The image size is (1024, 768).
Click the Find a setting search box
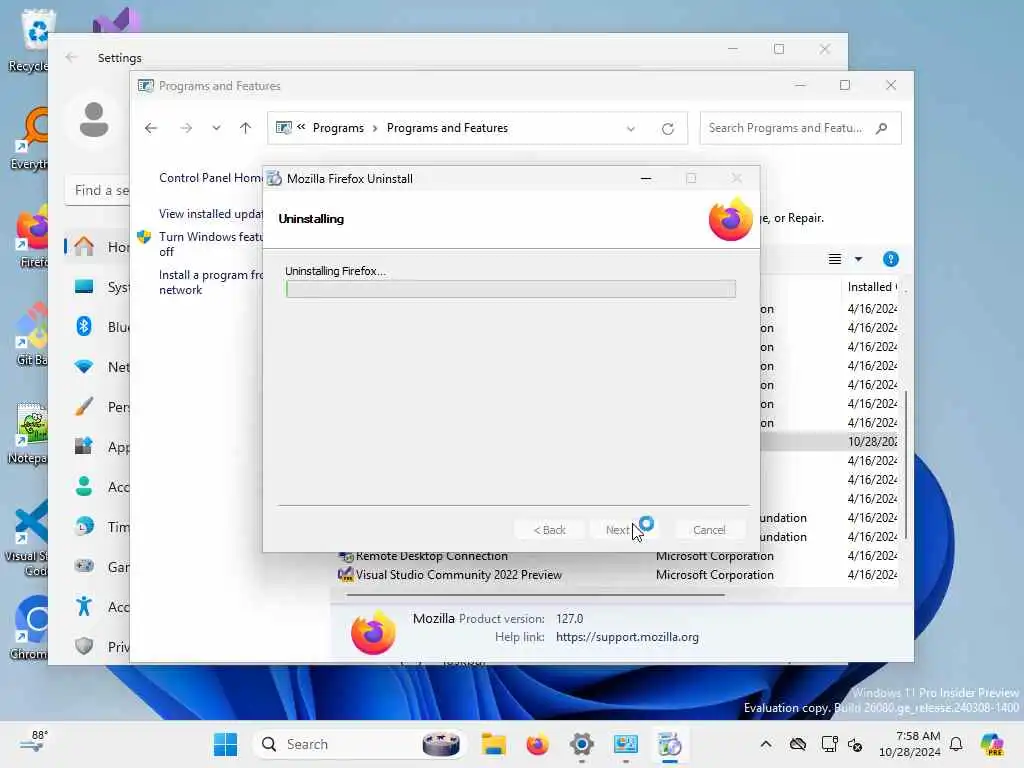coord(98,190)
